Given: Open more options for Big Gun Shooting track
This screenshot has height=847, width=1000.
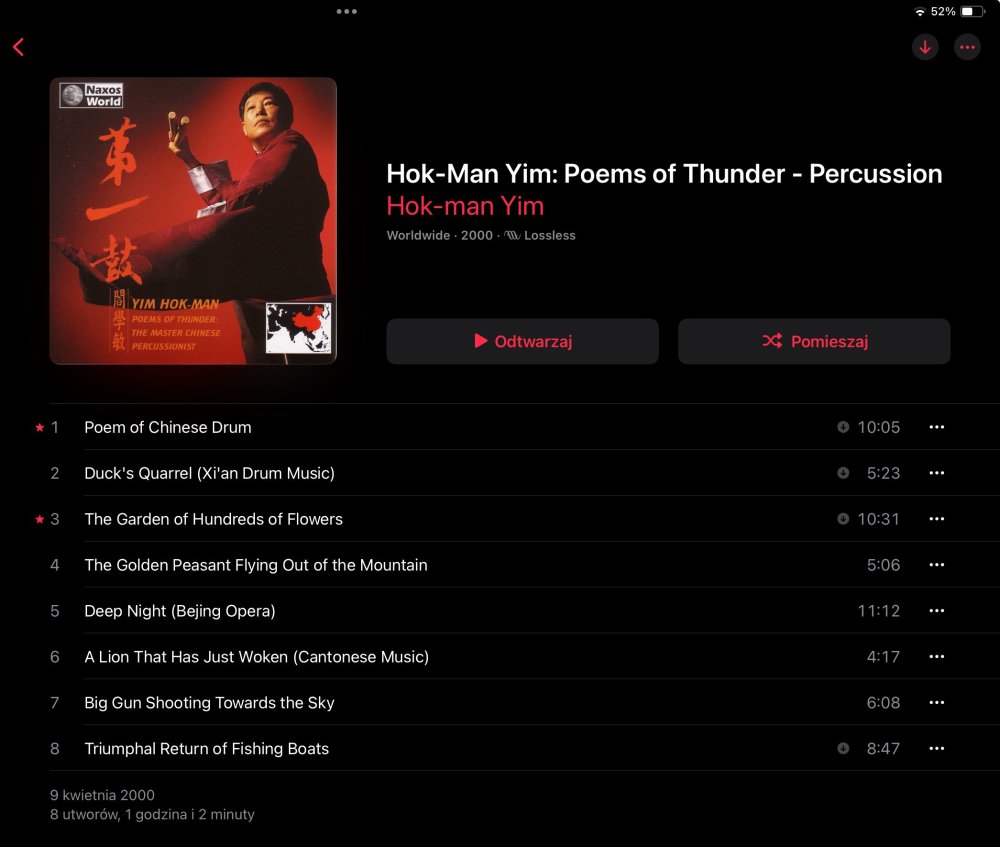Looking at the screenshot, I should click(x=936, y=702).
